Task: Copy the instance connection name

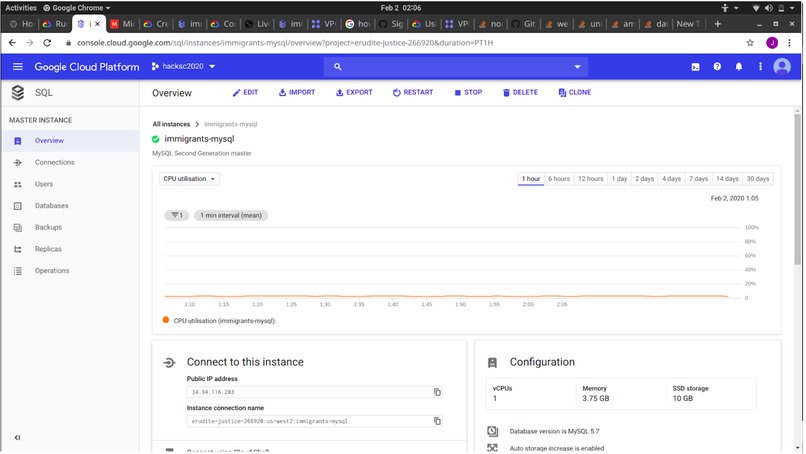Action: coord(438,422)
